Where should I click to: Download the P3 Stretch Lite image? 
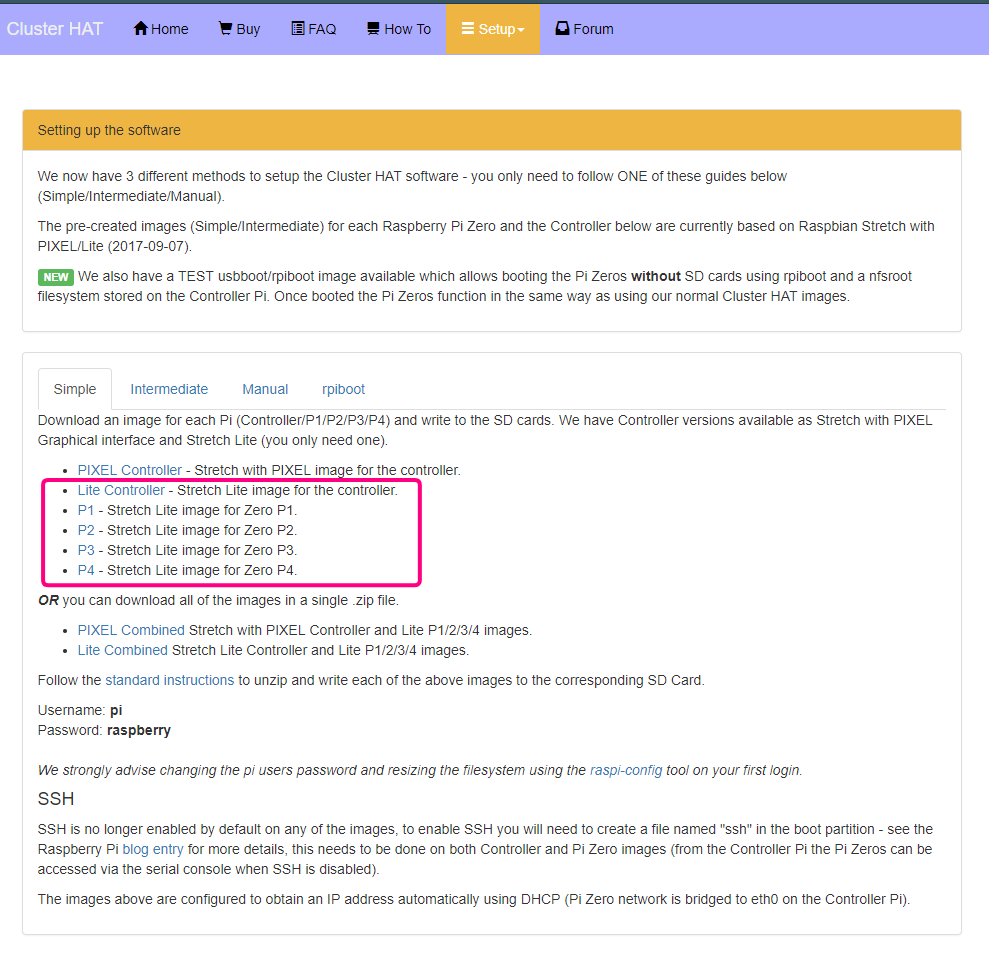coord(86,550)
